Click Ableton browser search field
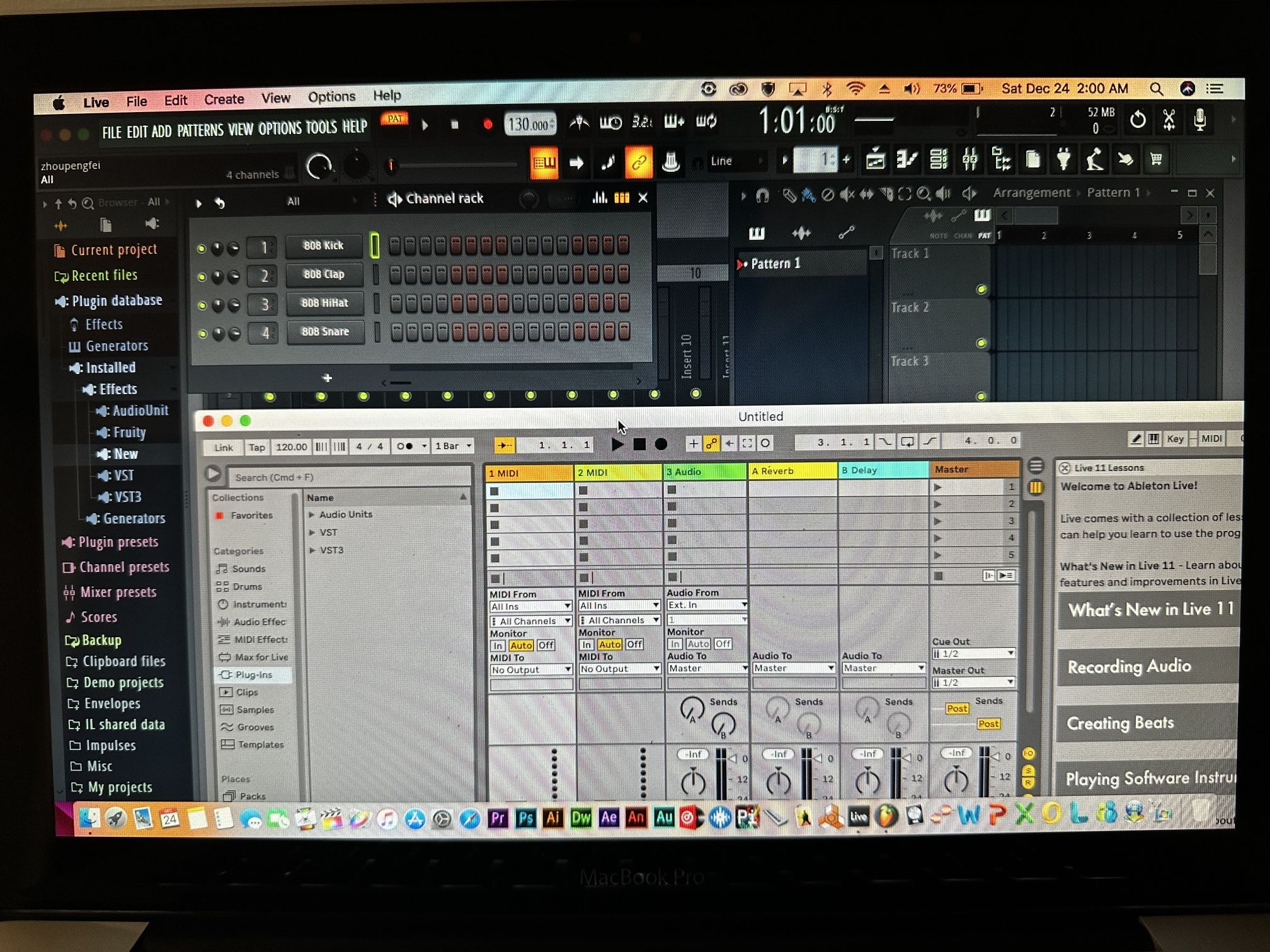This screenshot has width=1270, height=952. click(x=350, y=477)
